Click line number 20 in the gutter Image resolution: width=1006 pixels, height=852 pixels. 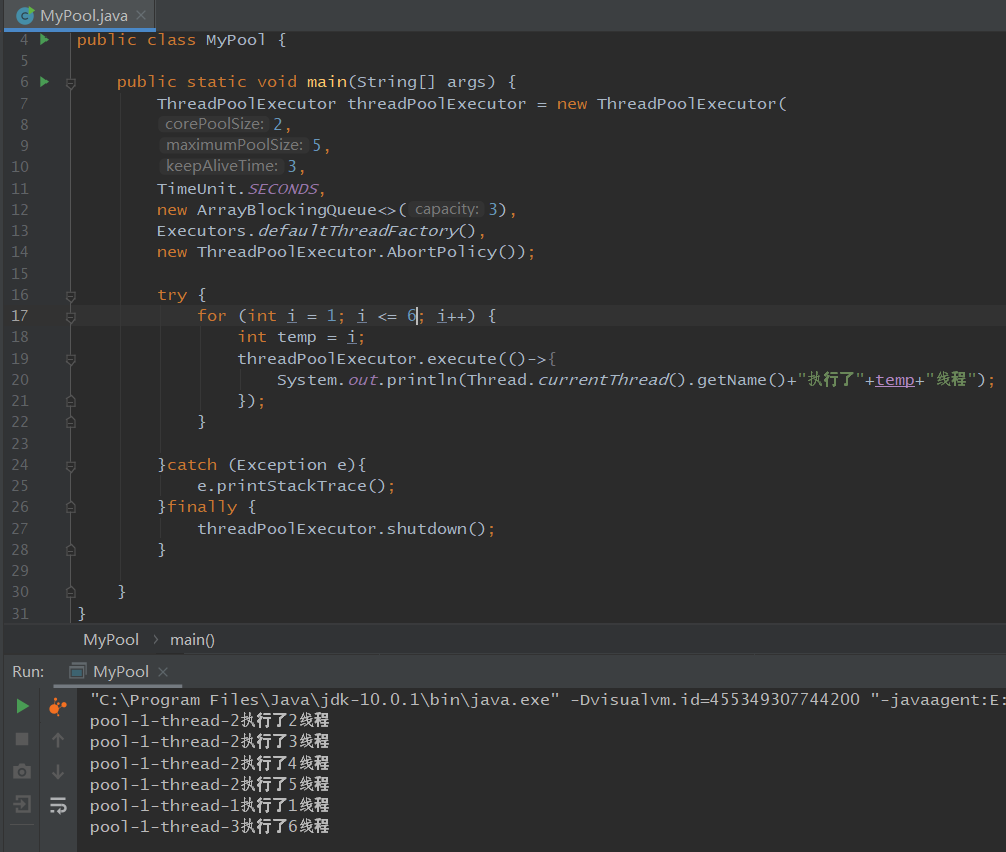[20, 380]
